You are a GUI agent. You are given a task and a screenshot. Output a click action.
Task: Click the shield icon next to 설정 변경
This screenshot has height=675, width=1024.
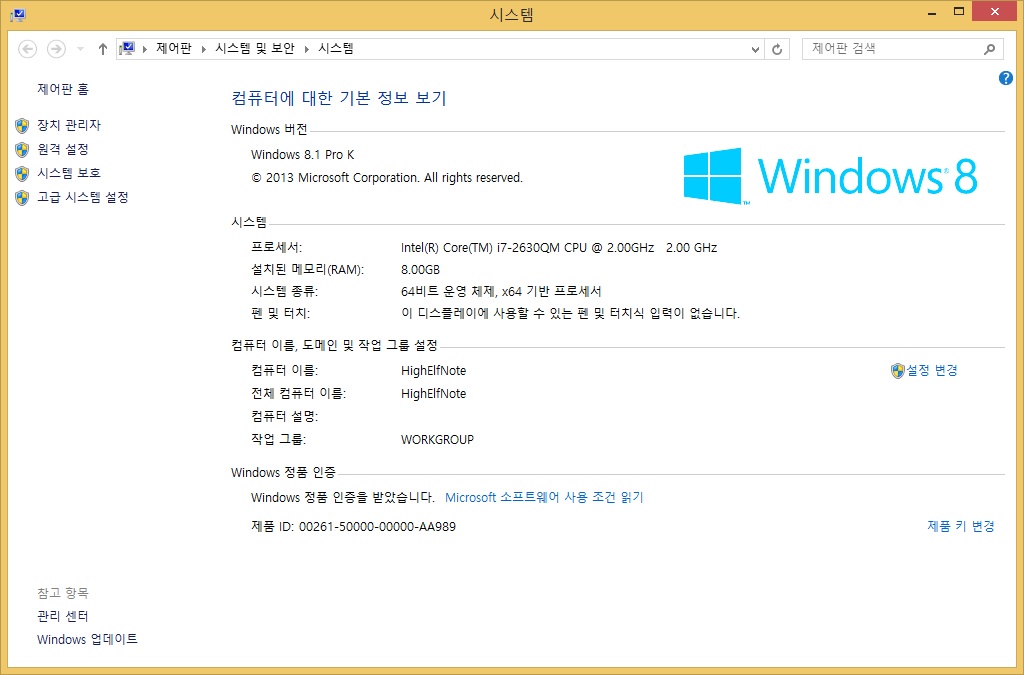click(898, 371)
